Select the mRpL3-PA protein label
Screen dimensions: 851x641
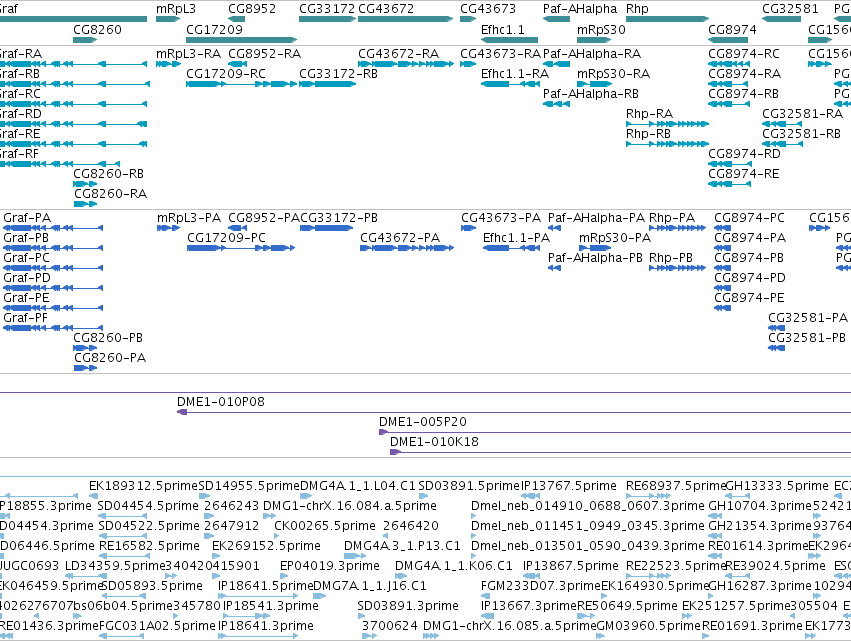pyautogui.click(x=189, y=218)
